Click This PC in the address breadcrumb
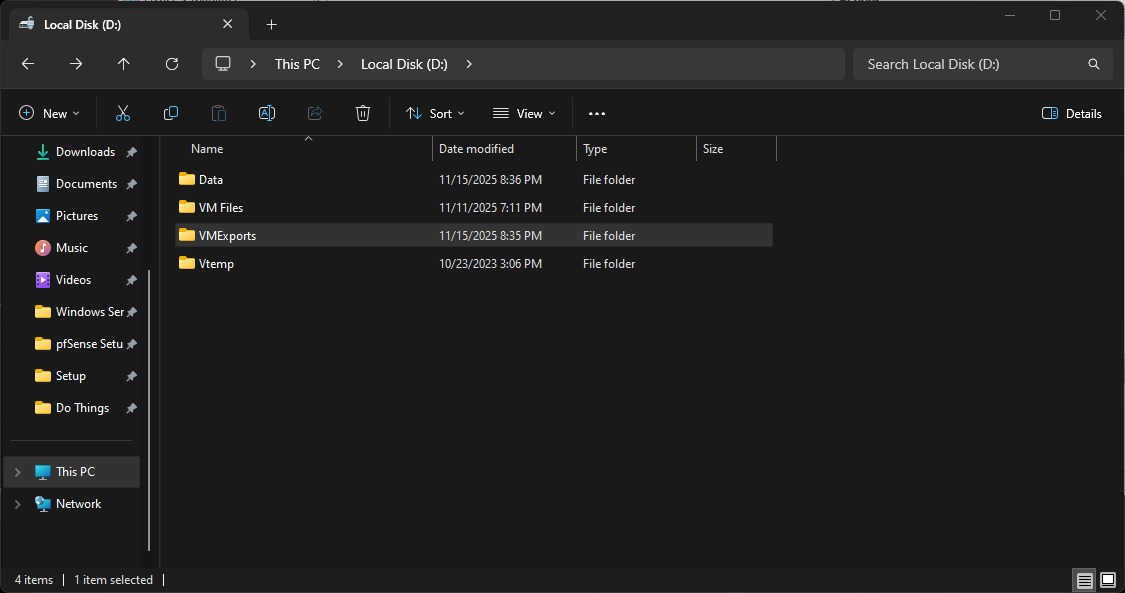This screenshot has width=1125, height=593. [x=297, y=64]
